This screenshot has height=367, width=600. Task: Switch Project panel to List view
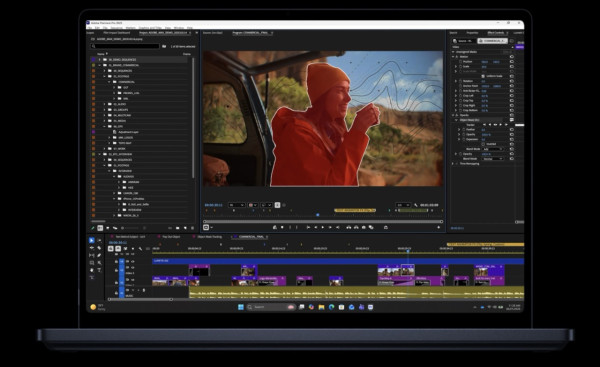click(x=100, y=228)
